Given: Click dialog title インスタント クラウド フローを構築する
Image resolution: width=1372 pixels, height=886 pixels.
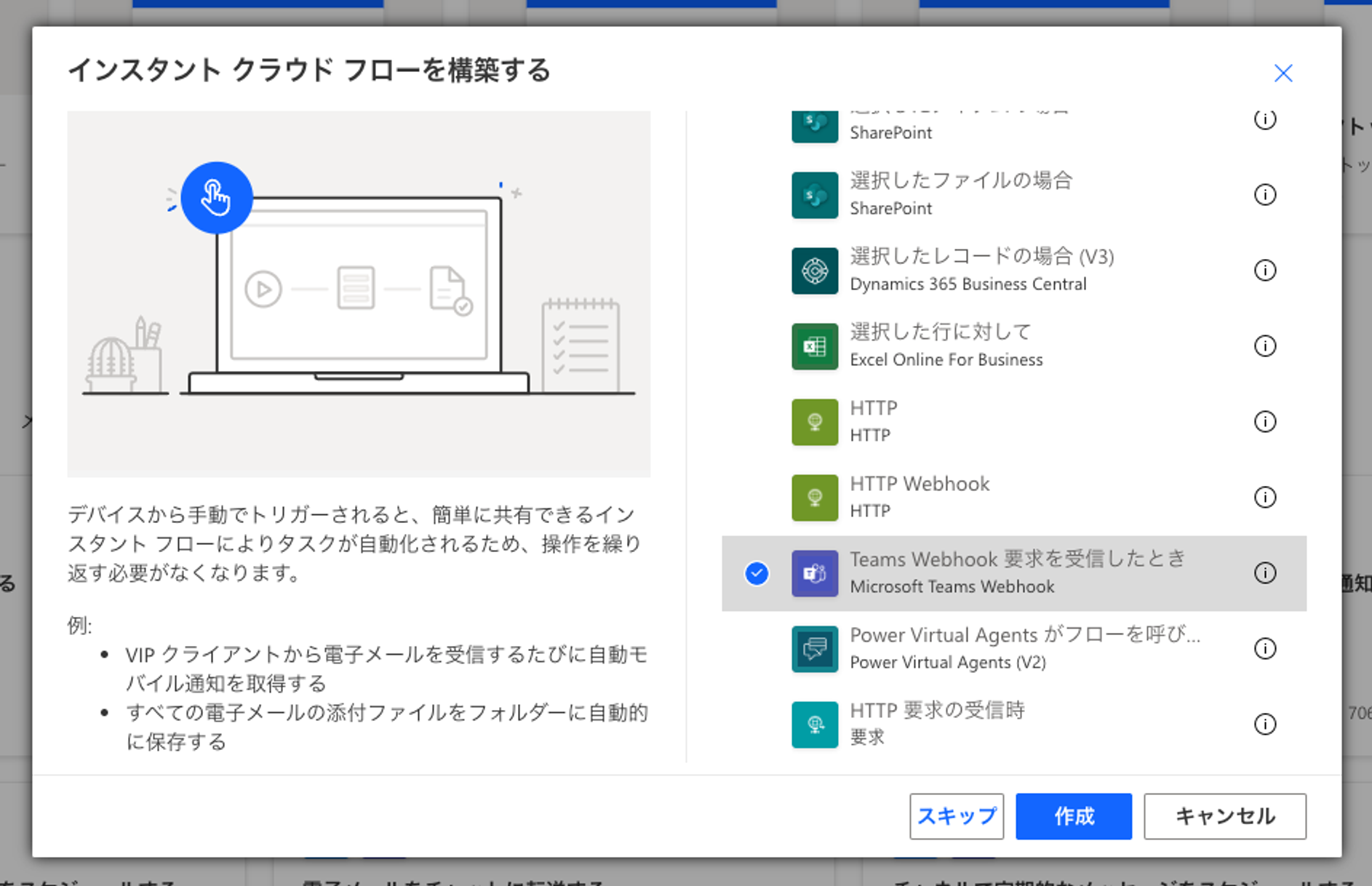Looking at the screenshot, I should (309, 71).
